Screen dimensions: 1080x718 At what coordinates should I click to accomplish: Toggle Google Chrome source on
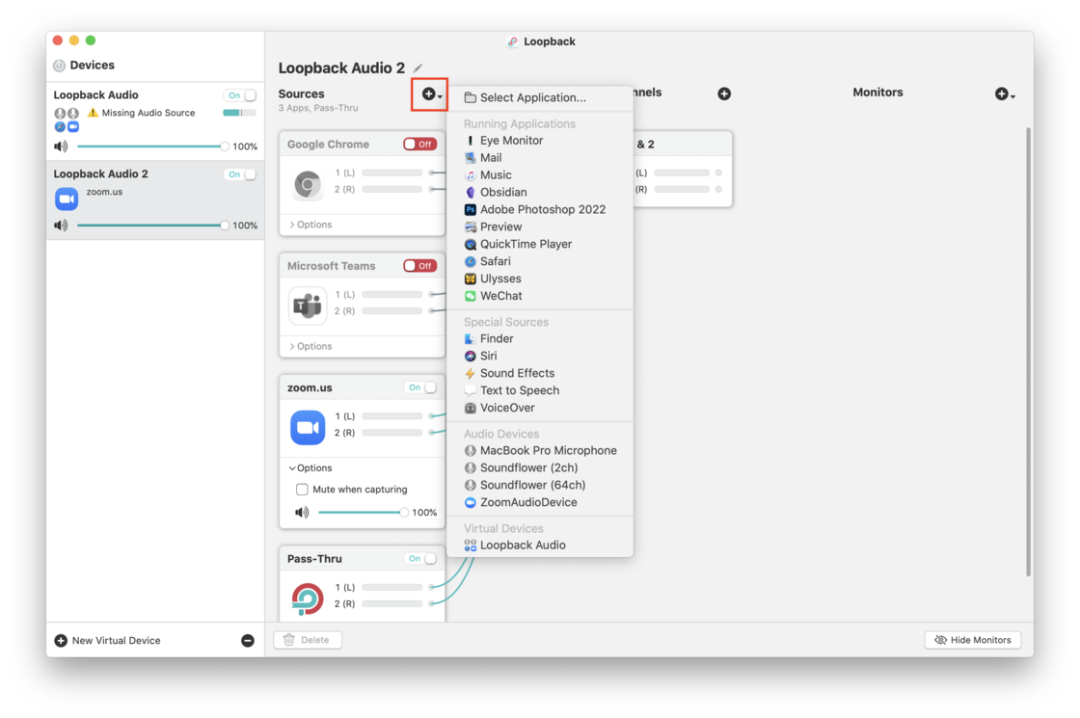[419, 144]
